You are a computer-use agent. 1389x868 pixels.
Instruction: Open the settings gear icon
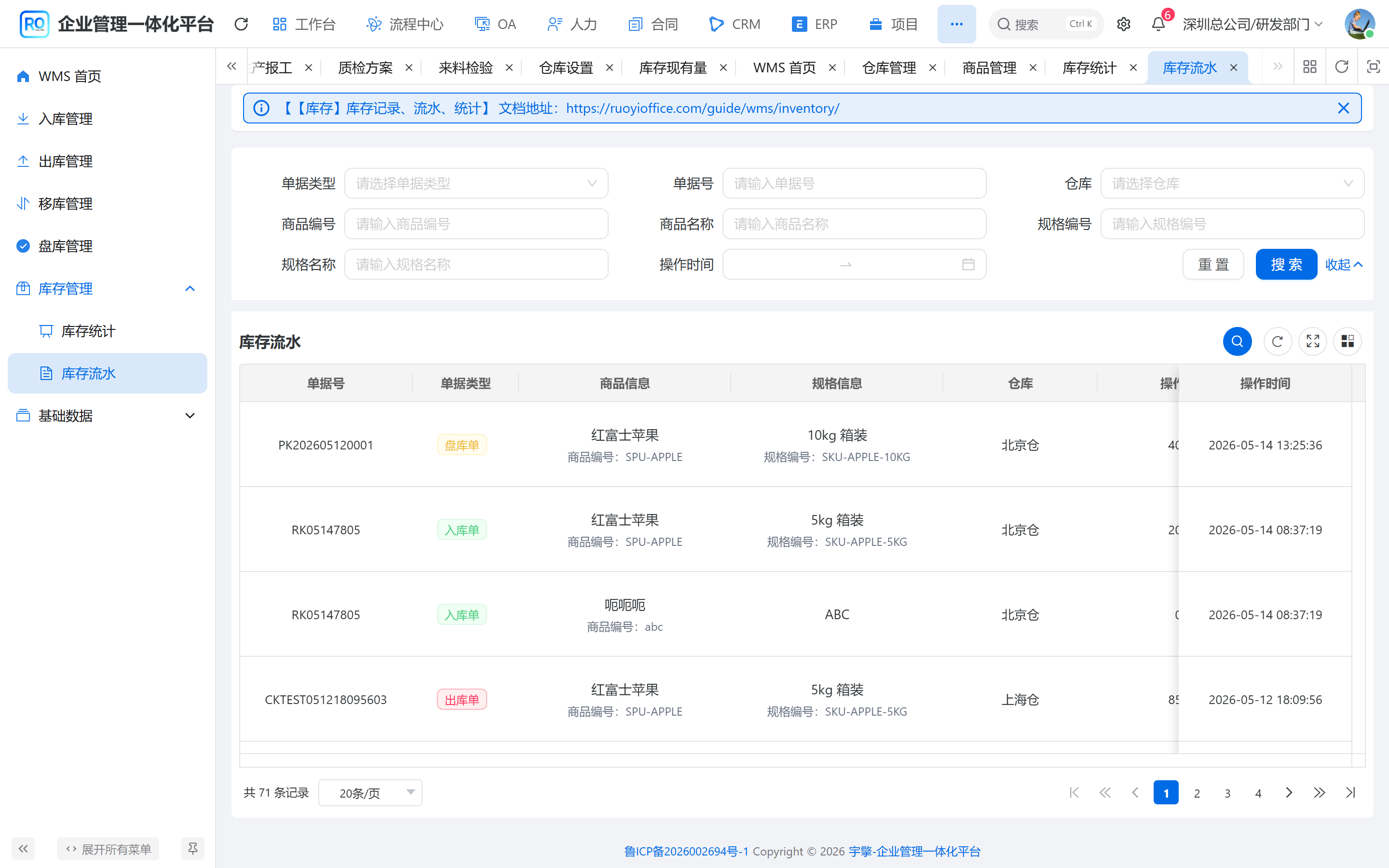tap(1123, 24)
